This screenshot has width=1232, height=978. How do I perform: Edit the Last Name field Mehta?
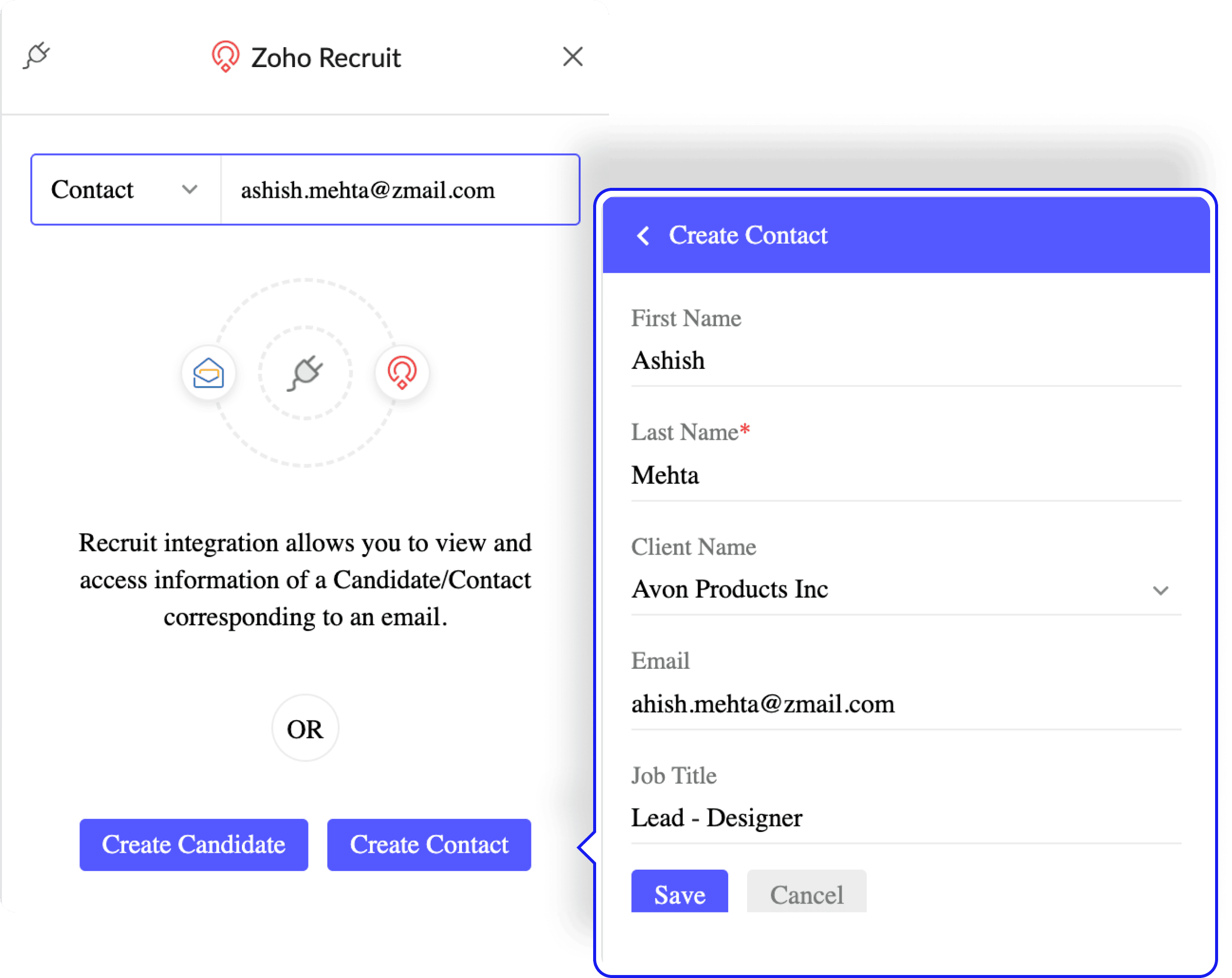point(905,476)
